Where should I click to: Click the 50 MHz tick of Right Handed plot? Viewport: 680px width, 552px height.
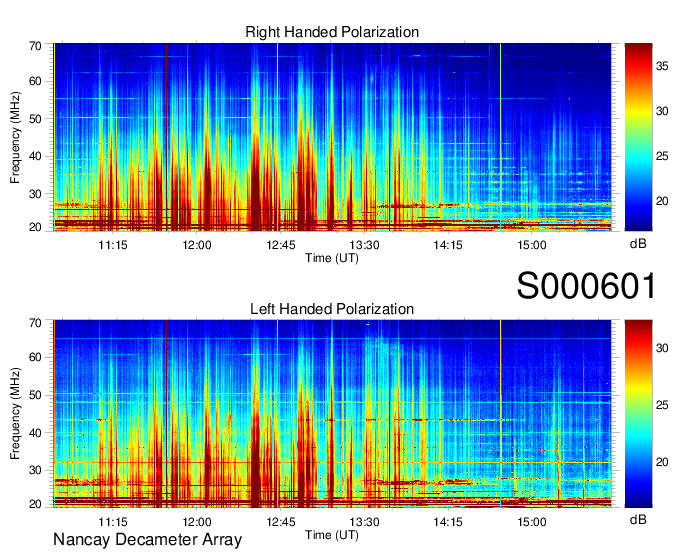tap(35, 119)
